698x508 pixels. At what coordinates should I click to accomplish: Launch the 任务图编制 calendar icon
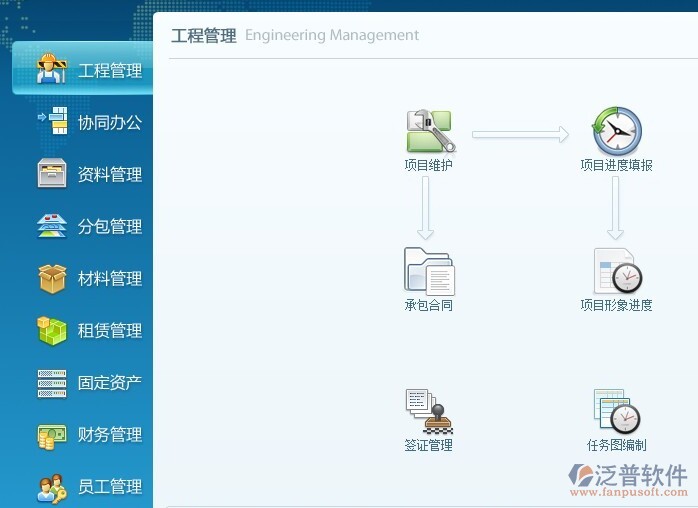point(616,411)
